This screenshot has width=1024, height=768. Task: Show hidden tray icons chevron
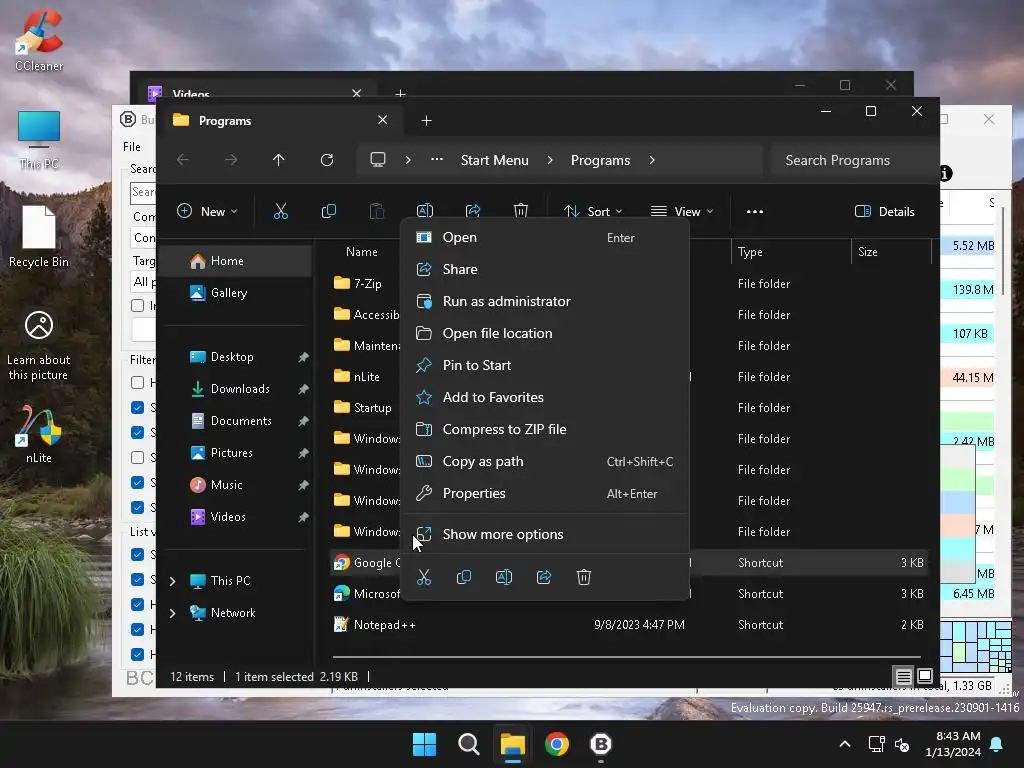point(844,744)
